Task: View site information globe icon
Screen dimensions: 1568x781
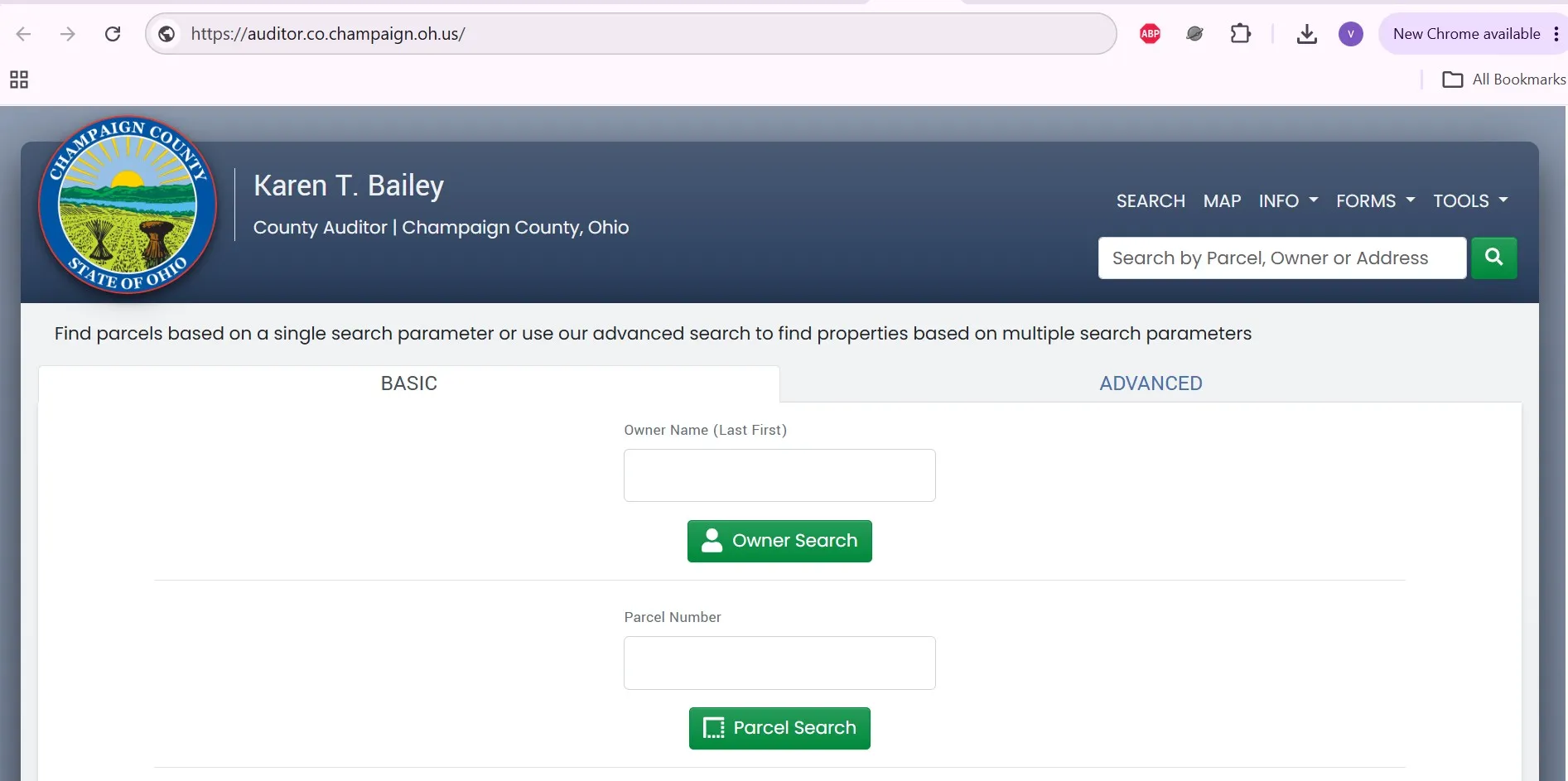Action: pyautogui.click(x=166, y=34)
